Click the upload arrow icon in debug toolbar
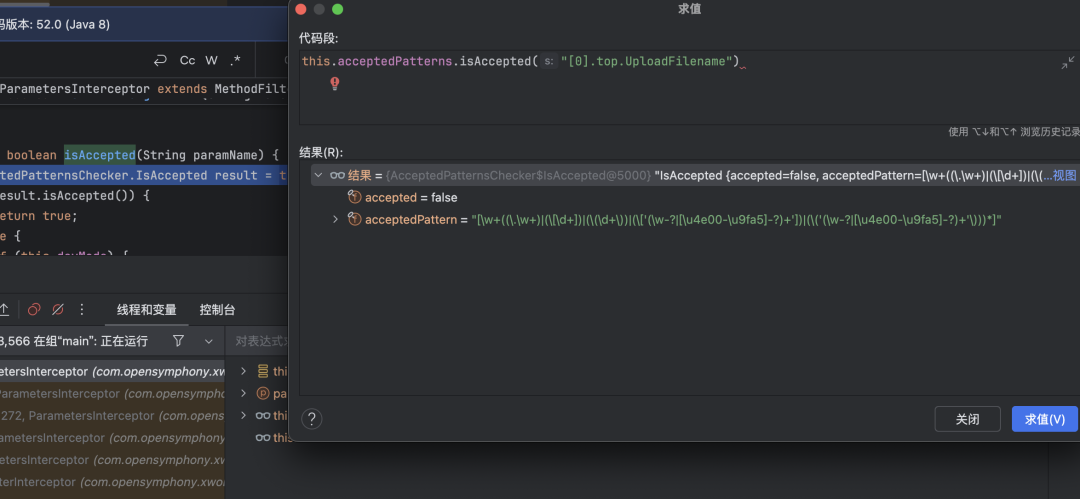This screenshot has height=499, width=1080. (x=3, y=310)
